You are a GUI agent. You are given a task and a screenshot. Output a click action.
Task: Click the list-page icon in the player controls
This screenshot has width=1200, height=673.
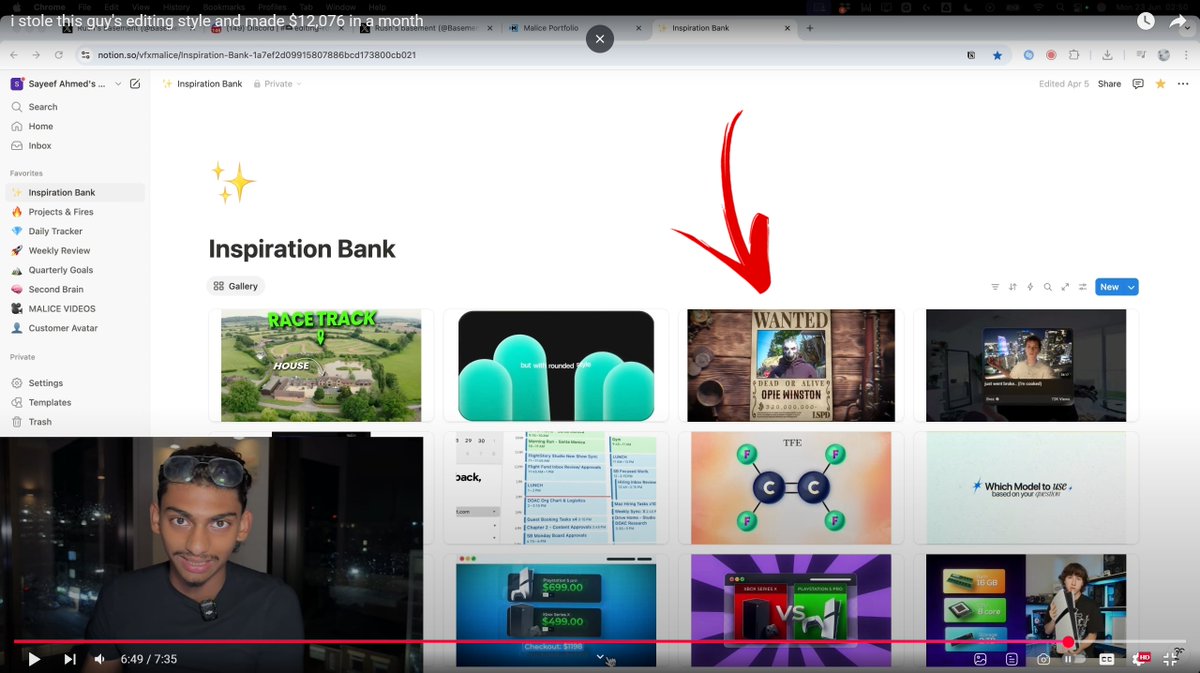[x=1012, y=659]
